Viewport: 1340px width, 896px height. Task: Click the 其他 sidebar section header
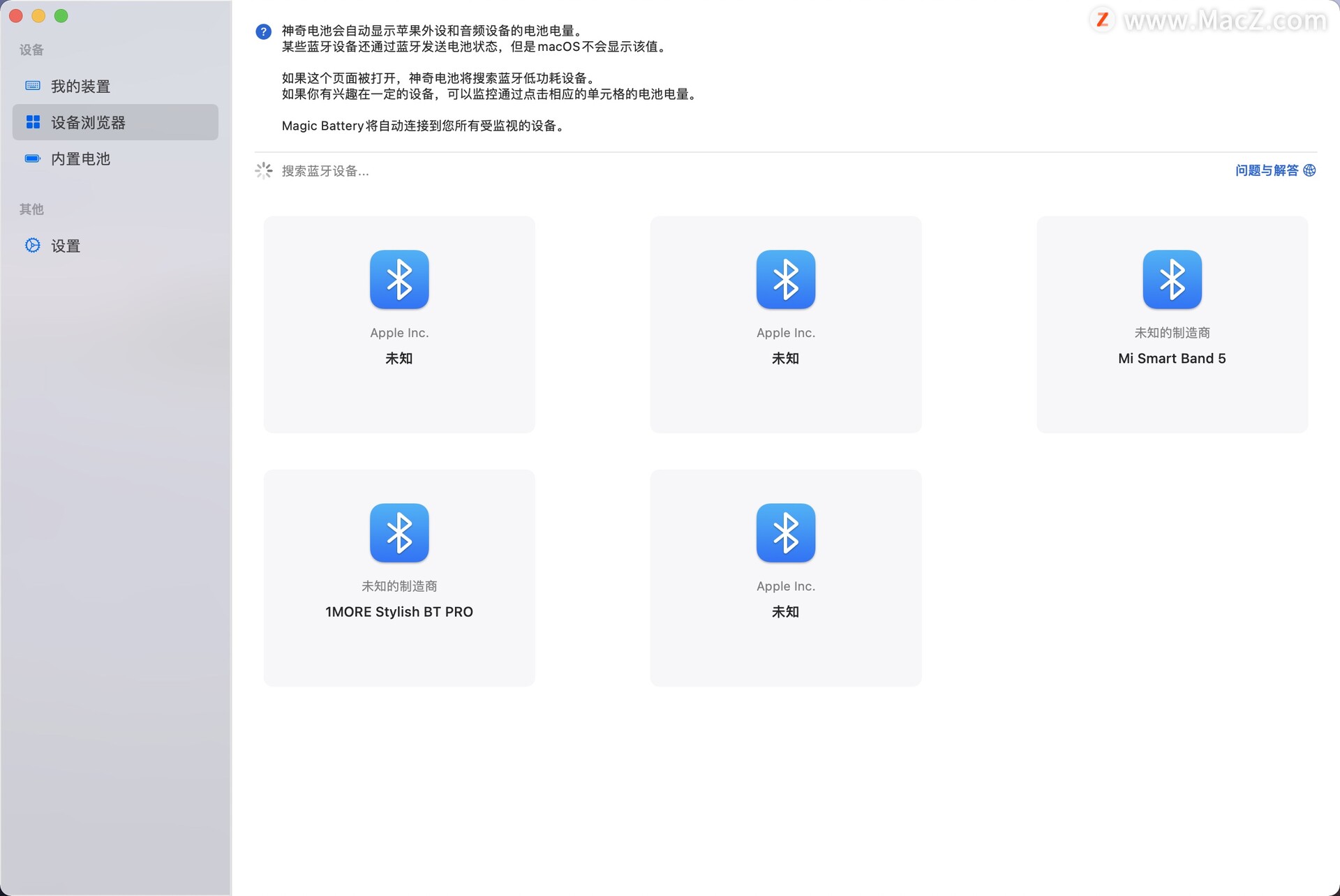(x=31, y=209)
